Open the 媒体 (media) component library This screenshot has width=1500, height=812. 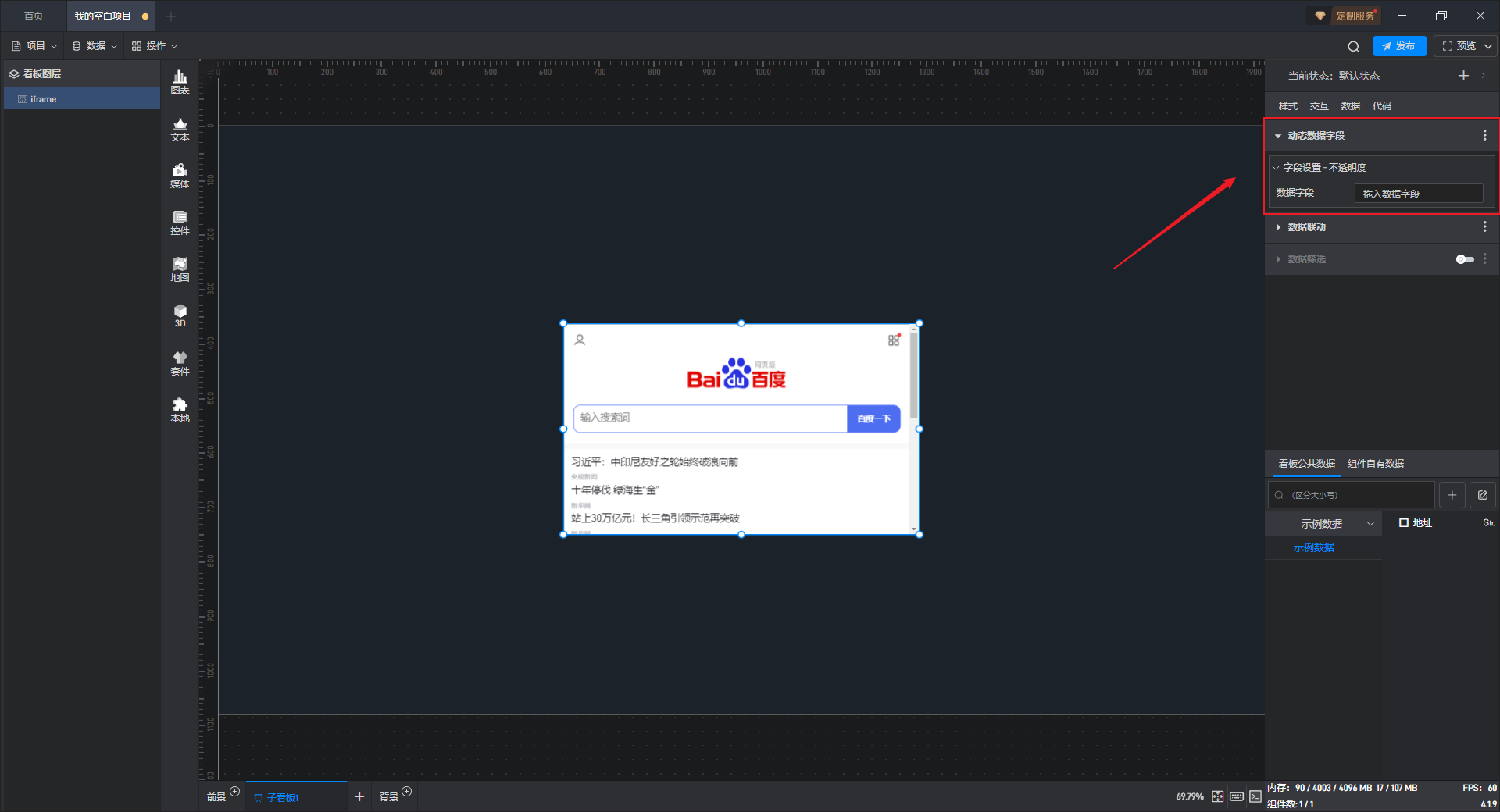tap(180, 176)
